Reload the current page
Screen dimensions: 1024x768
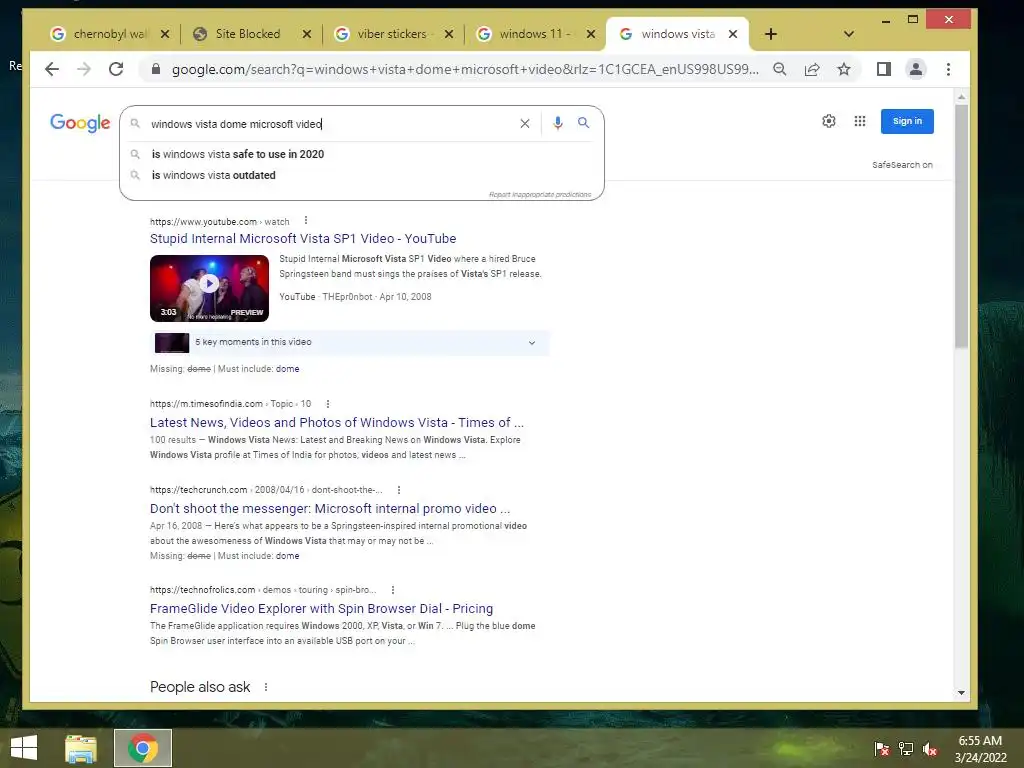[116, 69]
